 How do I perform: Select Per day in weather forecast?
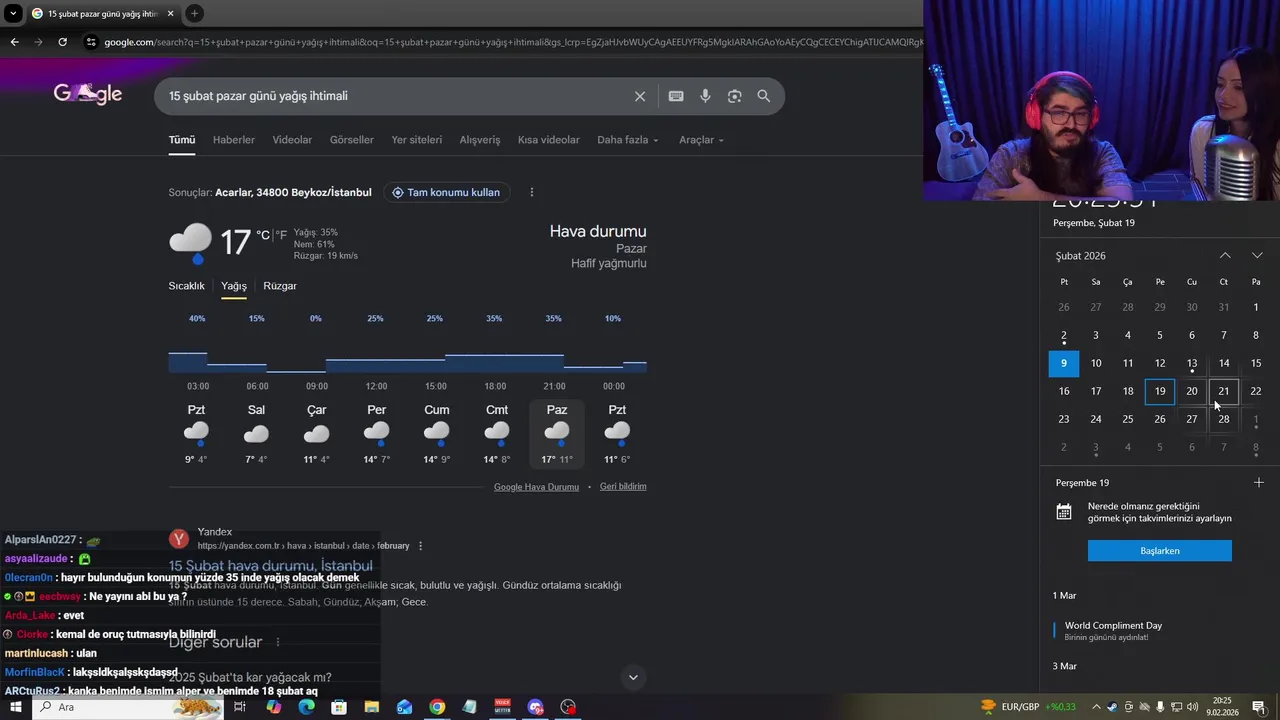tap(377, 433)
